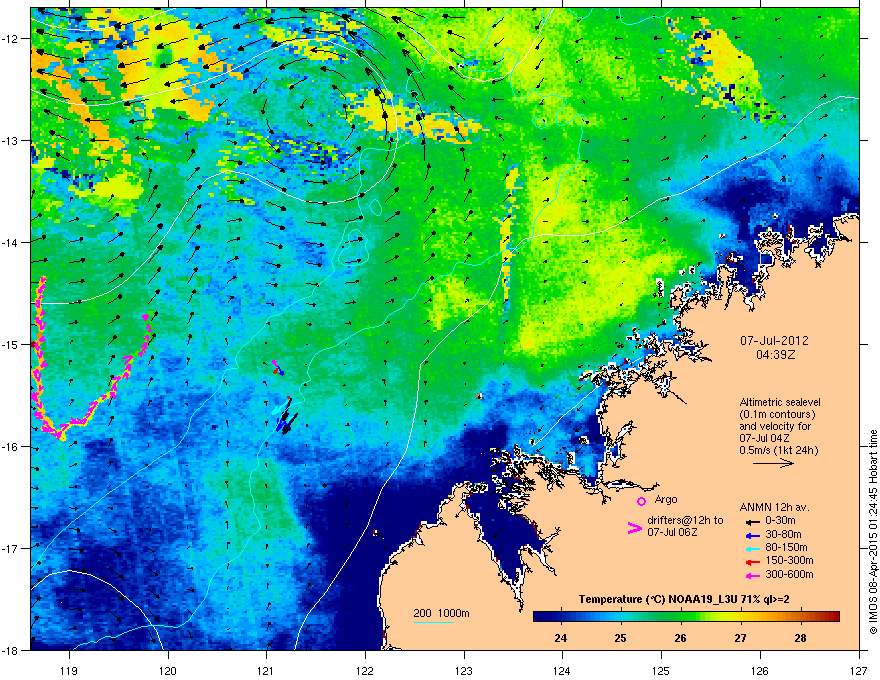Click the time label 04:39Z
Screen dimensions: 880x680
click(775, 355)
